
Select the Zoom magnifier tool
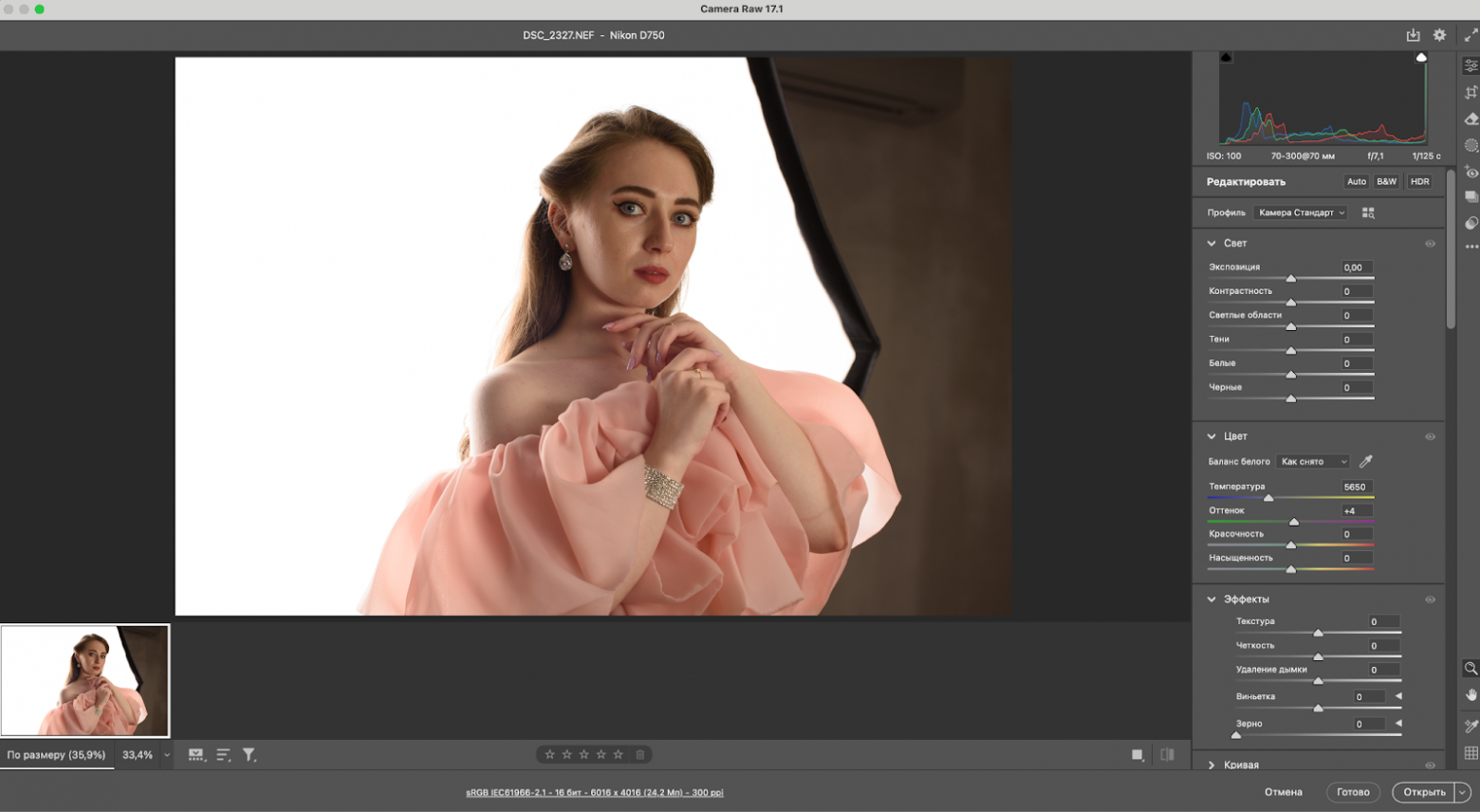[1471, 669]
